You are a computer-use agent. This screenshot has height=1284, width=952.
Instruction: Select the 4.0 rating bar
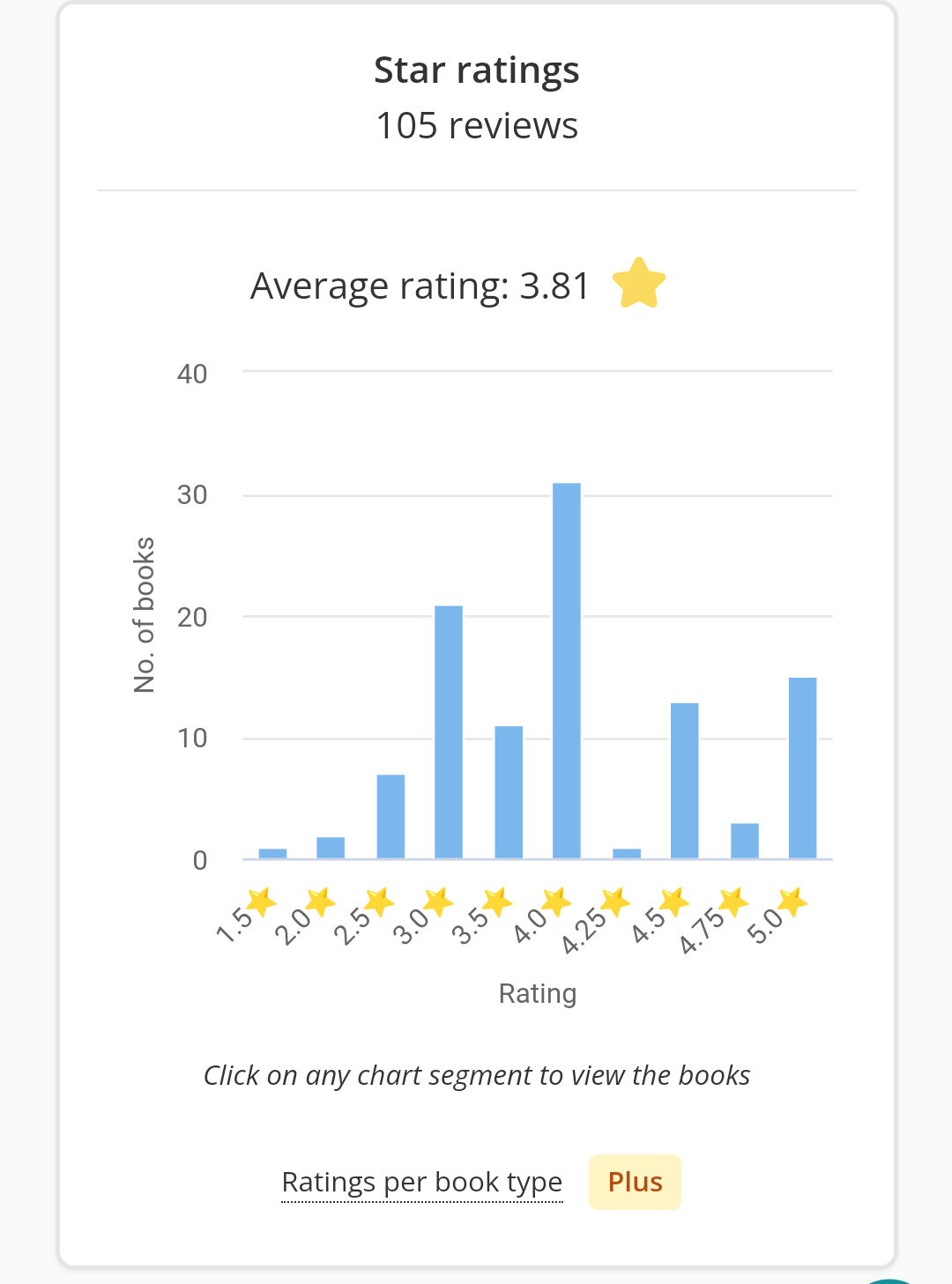click(567, 671)
